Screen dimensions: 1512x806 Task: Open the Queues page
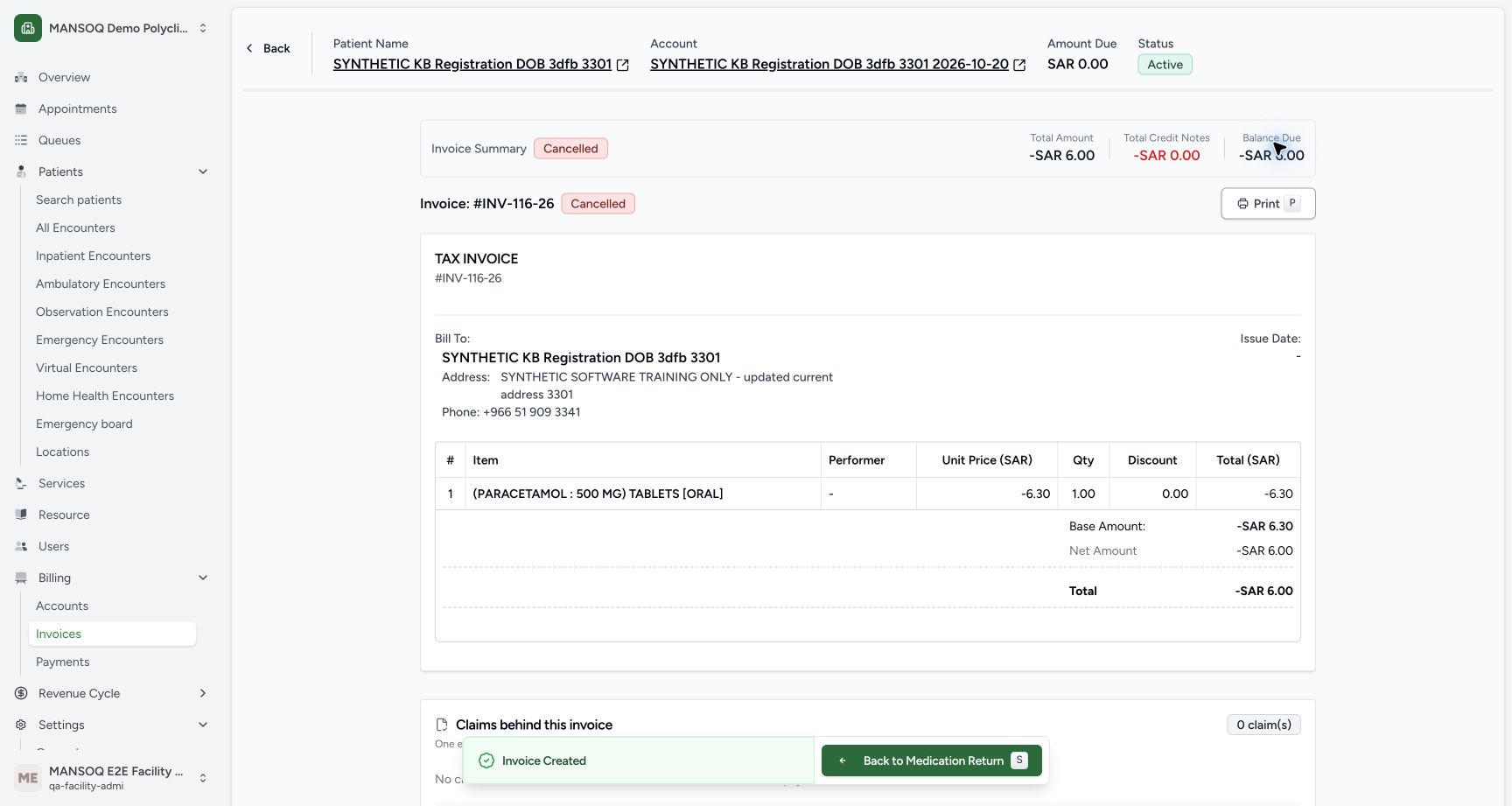point(59,140)
